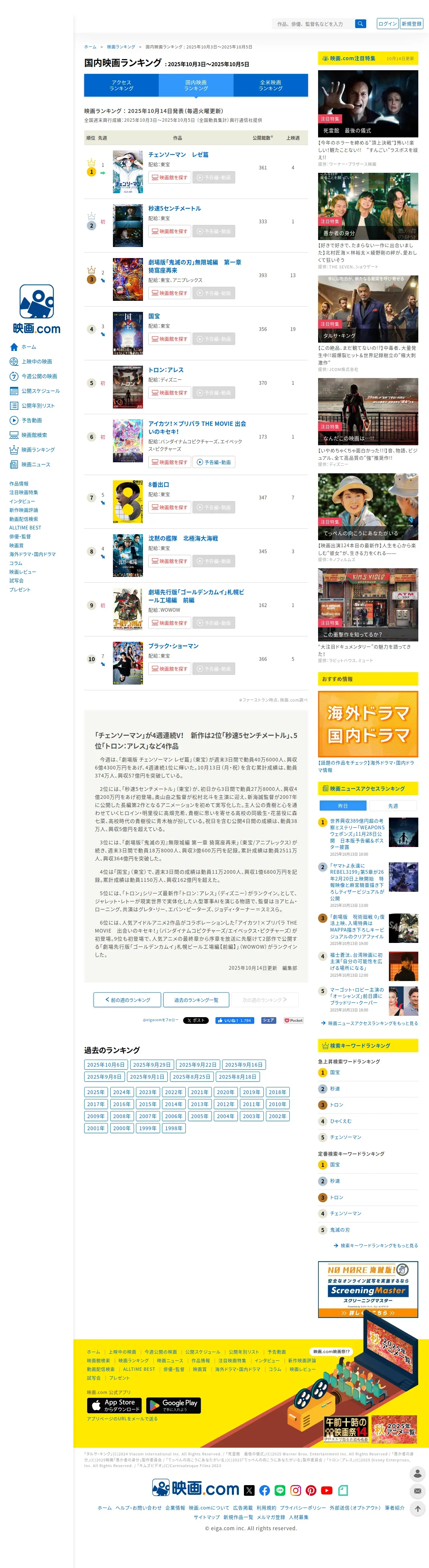Save the page with Pocket button
Viewport: 429px width, 1568px height.
pyautogui.click(x=293, y=1021)
